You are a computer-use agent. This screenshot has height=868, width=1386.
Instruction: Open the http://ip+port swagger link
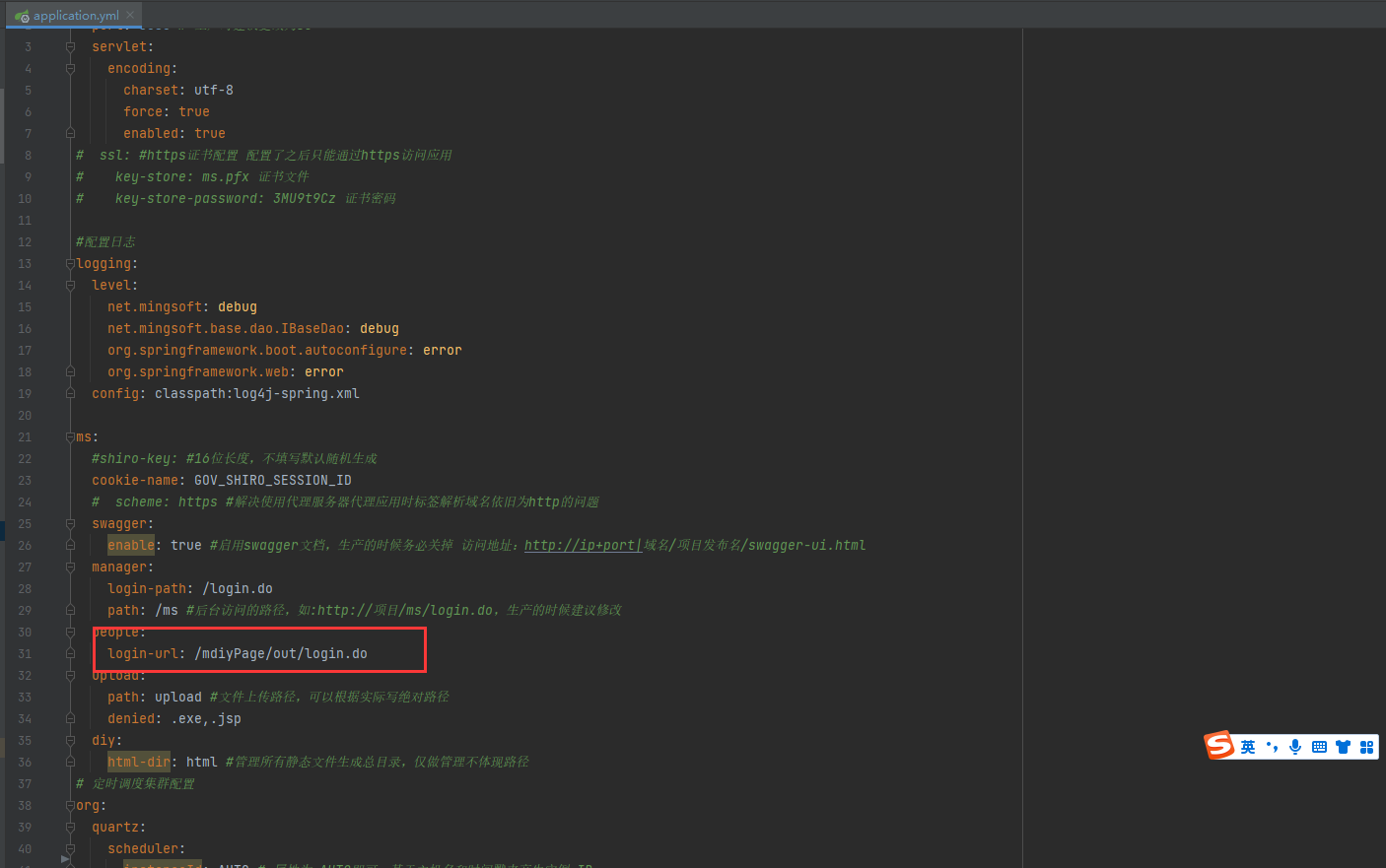click(582, 545)
